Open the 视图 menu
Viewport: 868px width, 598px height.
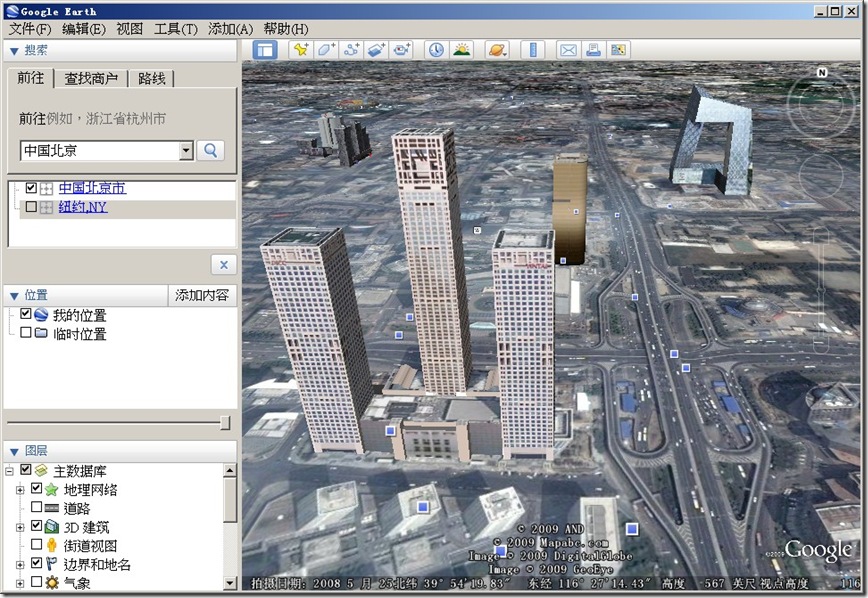[130, 29]
